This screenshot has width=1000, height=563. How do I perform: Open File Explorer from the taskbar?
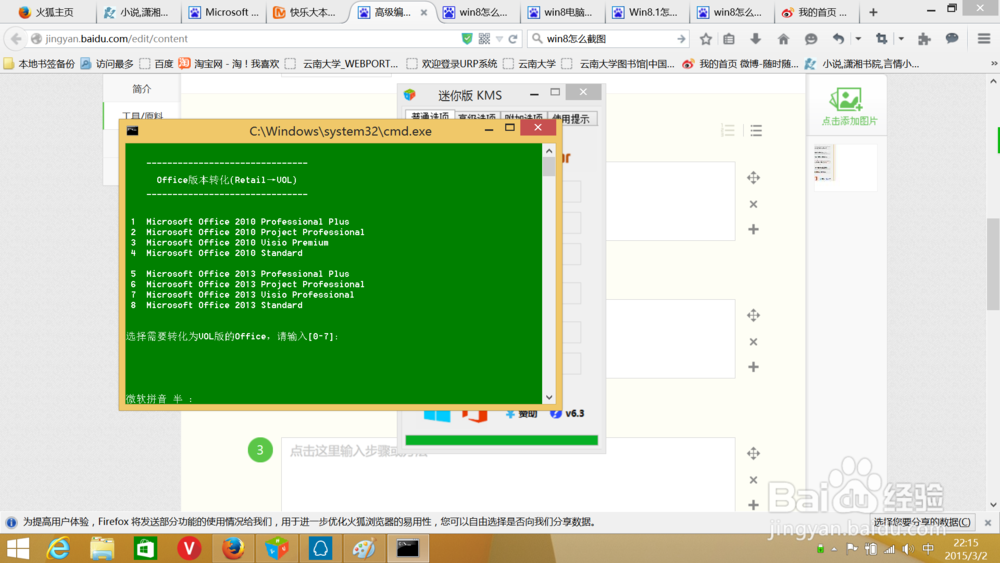pos(102,549)
